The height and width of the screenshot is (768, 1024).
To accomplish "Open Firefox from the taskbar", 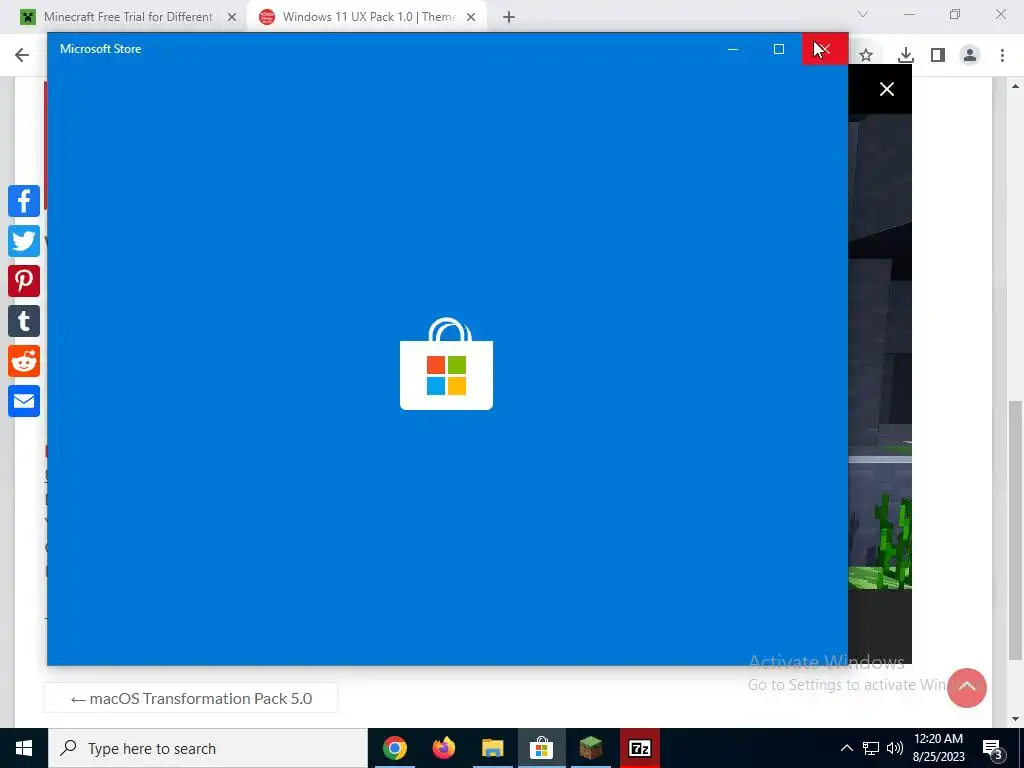I will click(444, 748).
